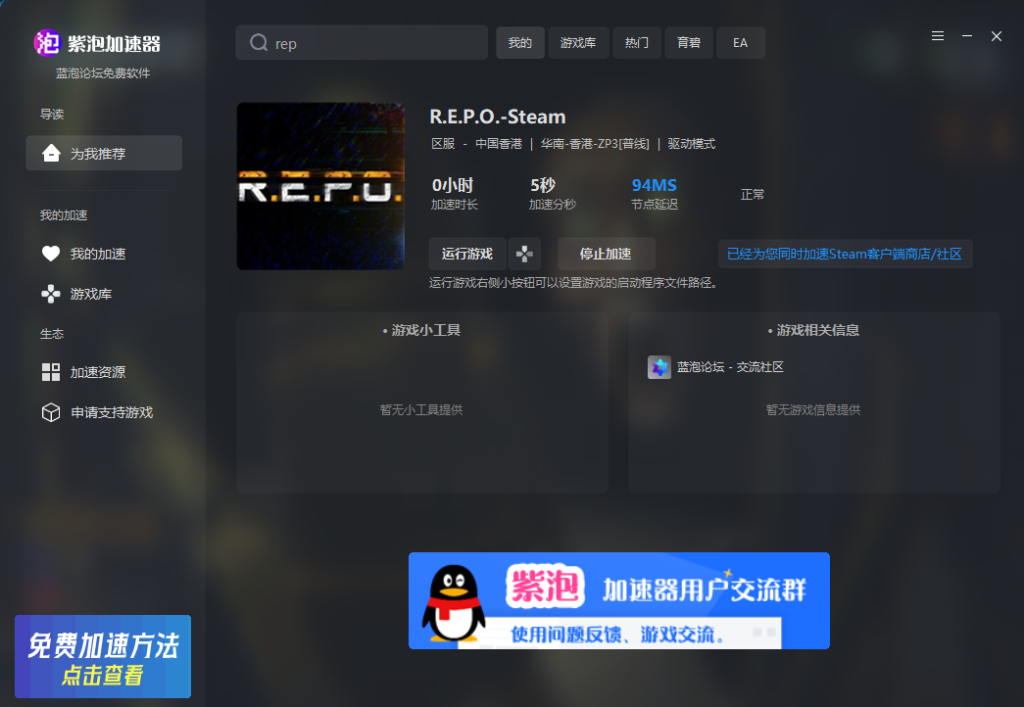Switch to the 游戏库 tab

(578, 43)
